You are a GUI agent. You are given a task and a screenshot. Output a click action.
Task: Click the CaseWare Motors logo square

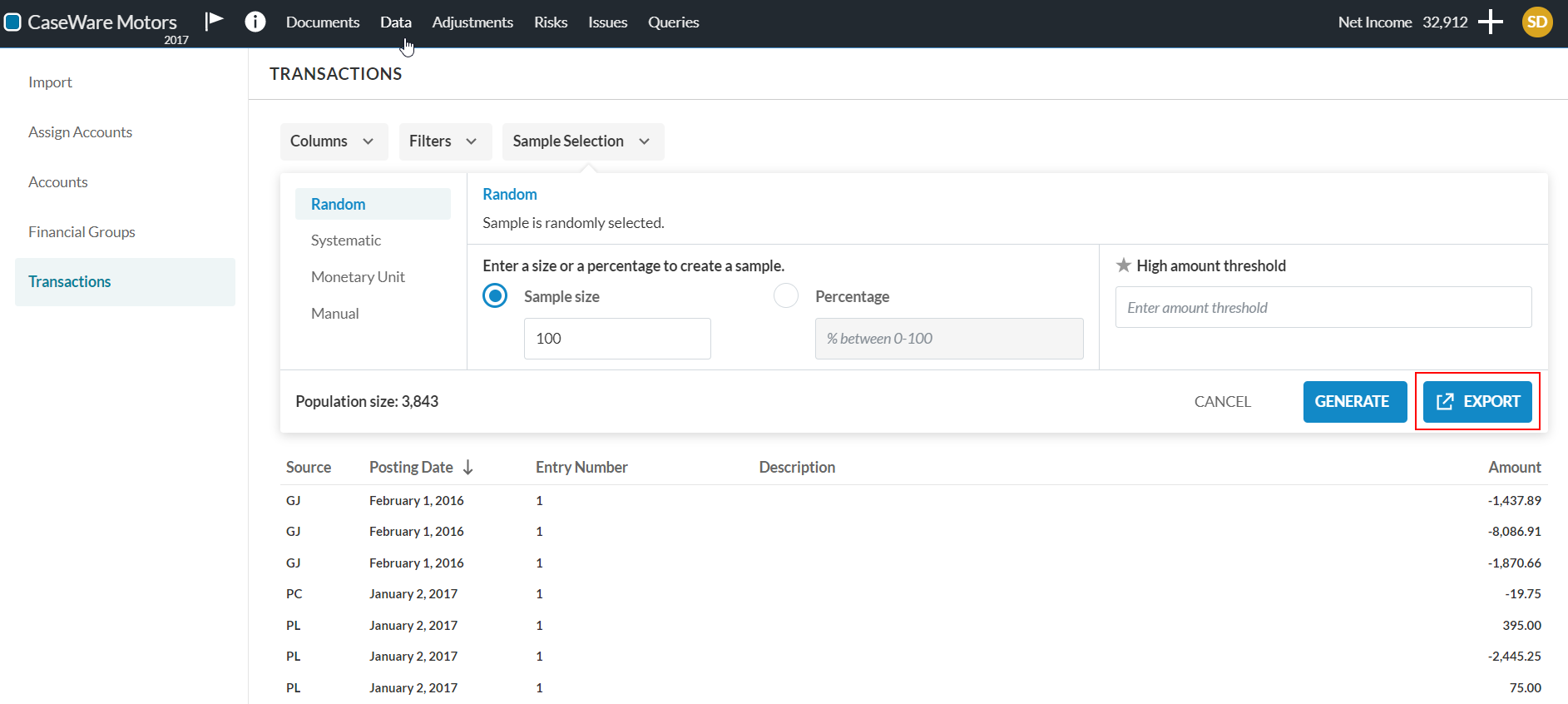pos(12,22)
